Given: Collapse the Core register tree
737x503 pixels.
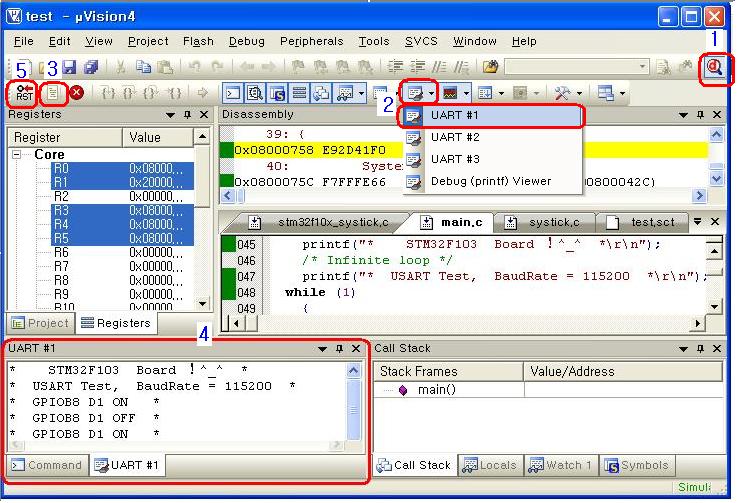Looking at the screenshot, I should point(16,155).
